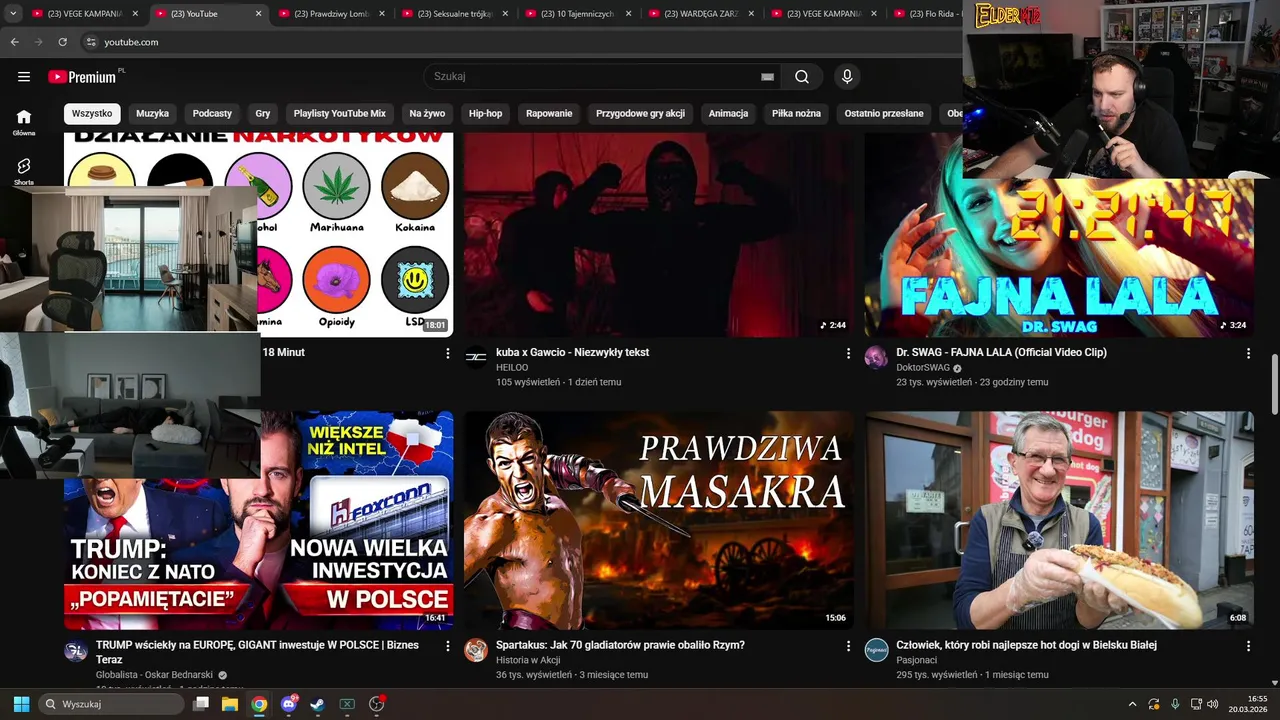Play the PRAWDZIWA MASAKRA thumbnail
Viewport: 1280px width, 720px height.
659,520
